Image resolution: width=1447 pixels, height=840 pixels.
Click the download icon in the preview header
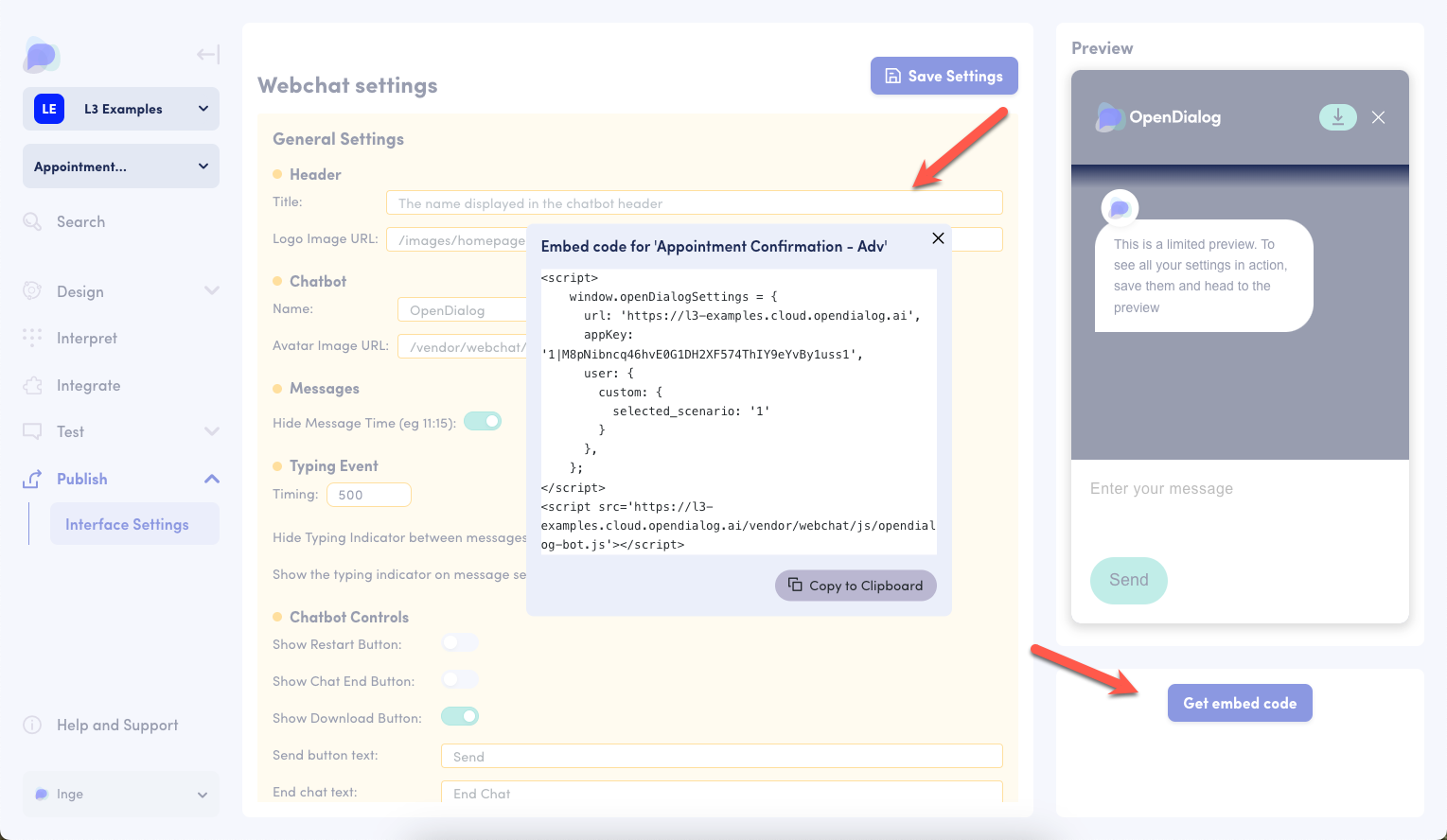coord(1337,117)
